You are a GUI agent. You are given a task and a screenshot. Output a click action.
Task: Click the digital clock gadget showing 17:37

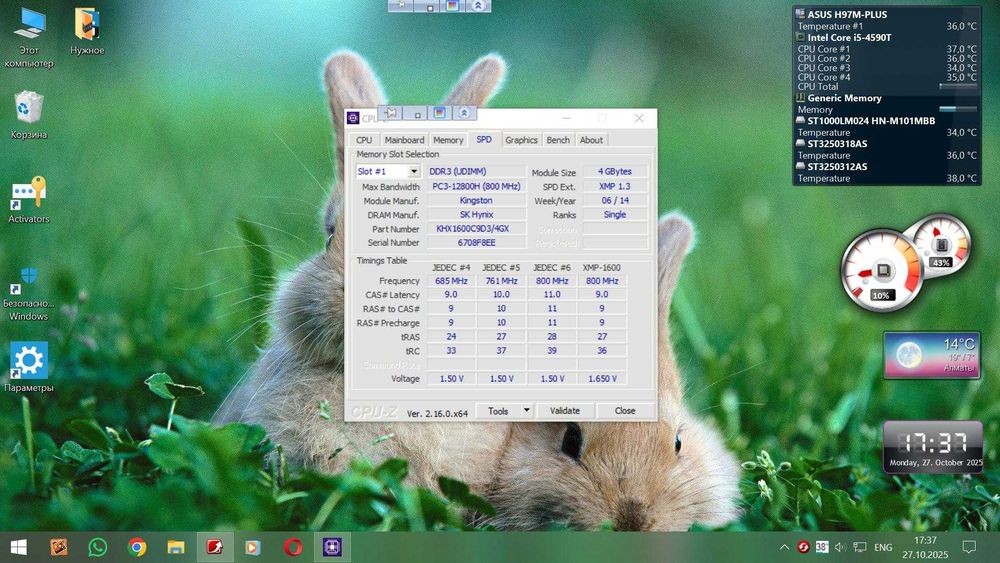tap(933, 446)
